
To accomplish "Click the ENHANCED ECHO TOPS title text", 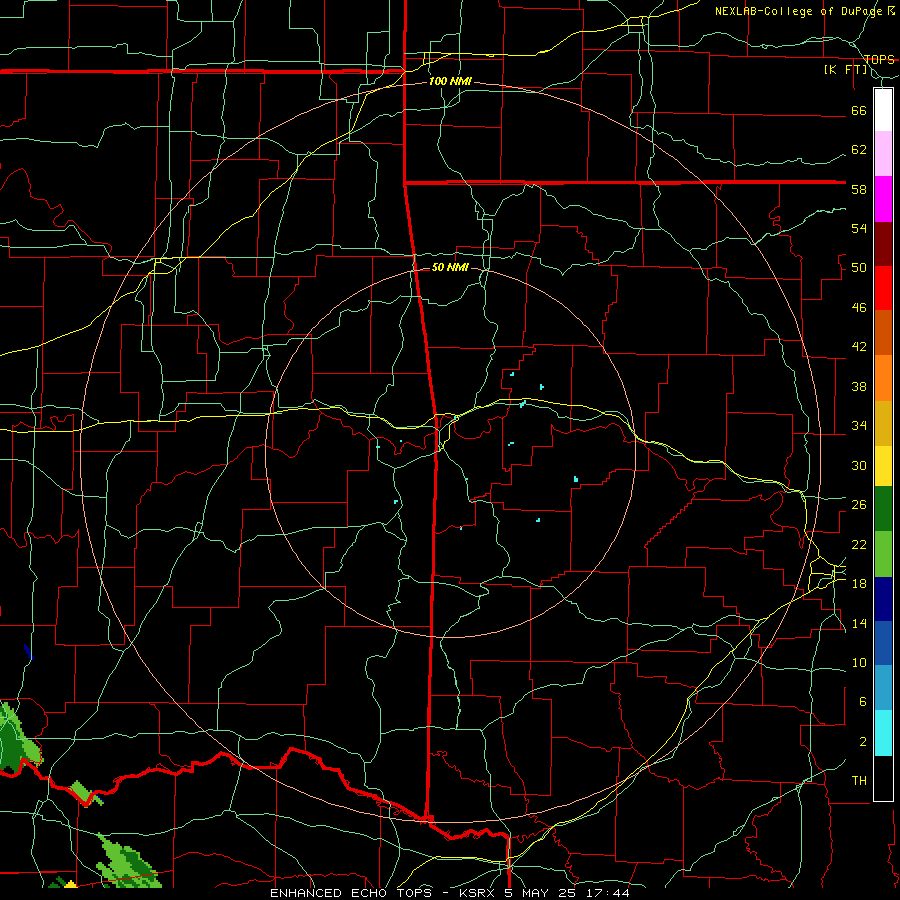I will pos(351,893).
